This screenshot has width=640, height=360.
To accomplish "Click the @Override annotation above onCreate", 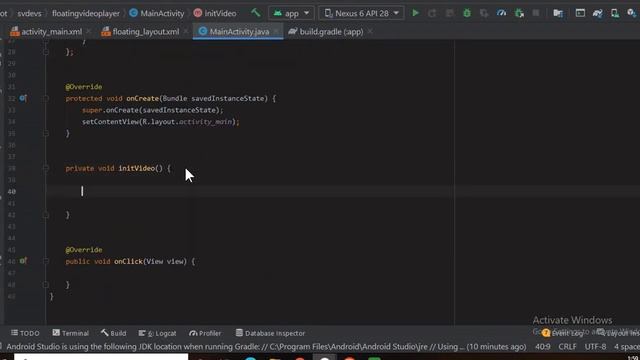I will click(84, 87).
